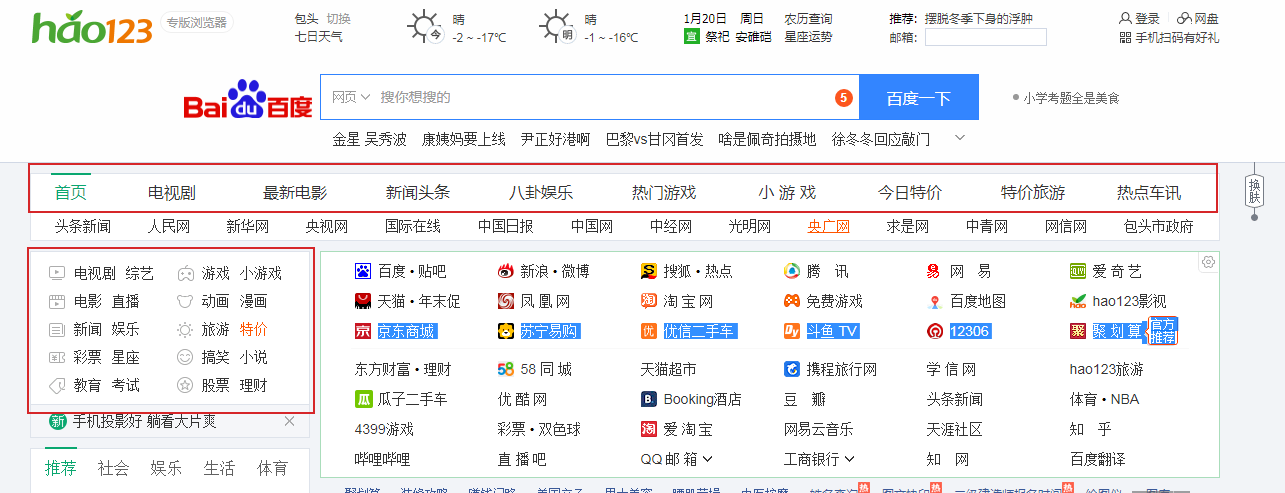The height and width of the screenshot is (493, 1285).
Task: Click the Booking酒店 icon
Action: point(649,399)
